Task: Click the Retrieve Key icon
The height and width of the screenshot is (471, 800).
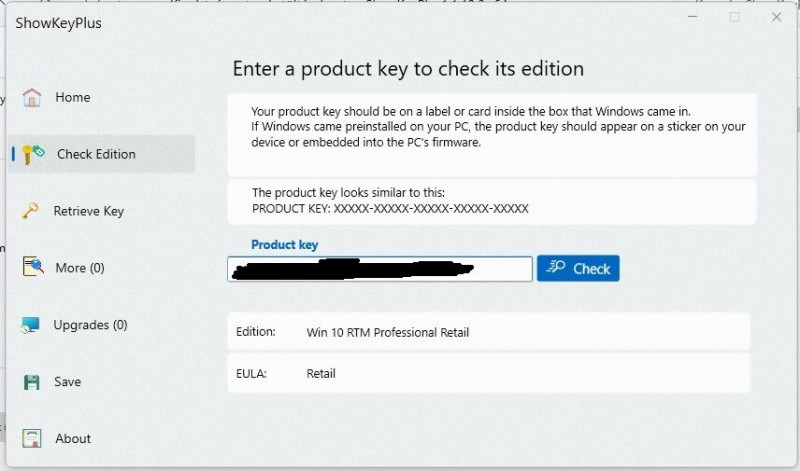Action: pos(32,211)
